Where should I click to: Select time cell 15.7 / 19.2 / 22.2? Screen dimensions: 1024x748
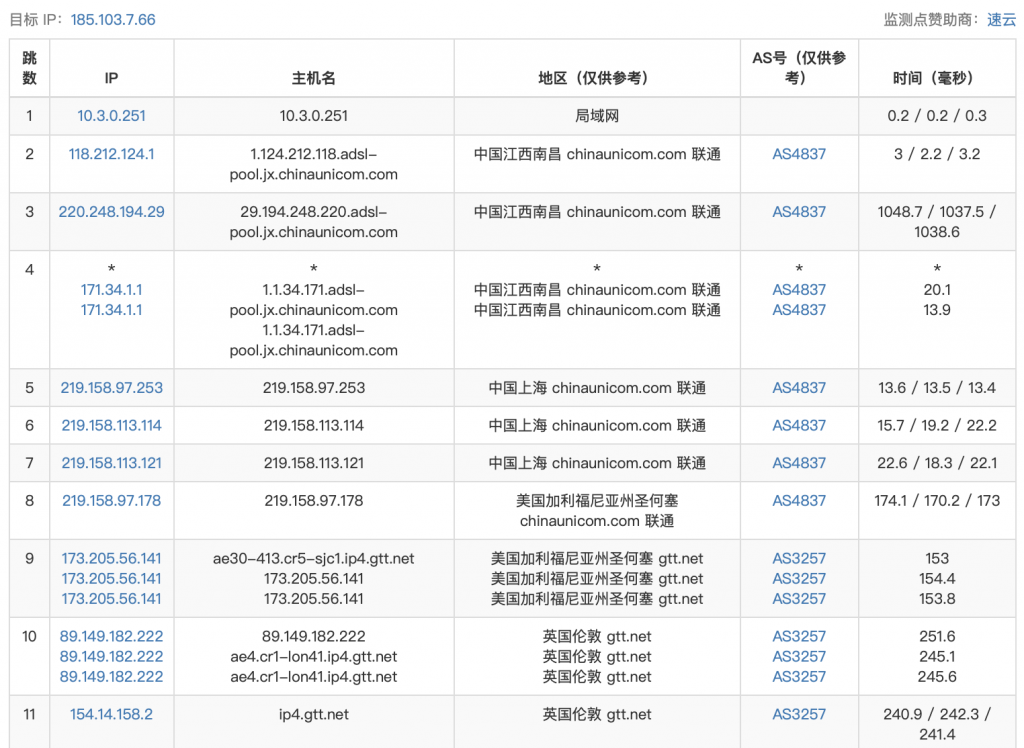(936, 425)
